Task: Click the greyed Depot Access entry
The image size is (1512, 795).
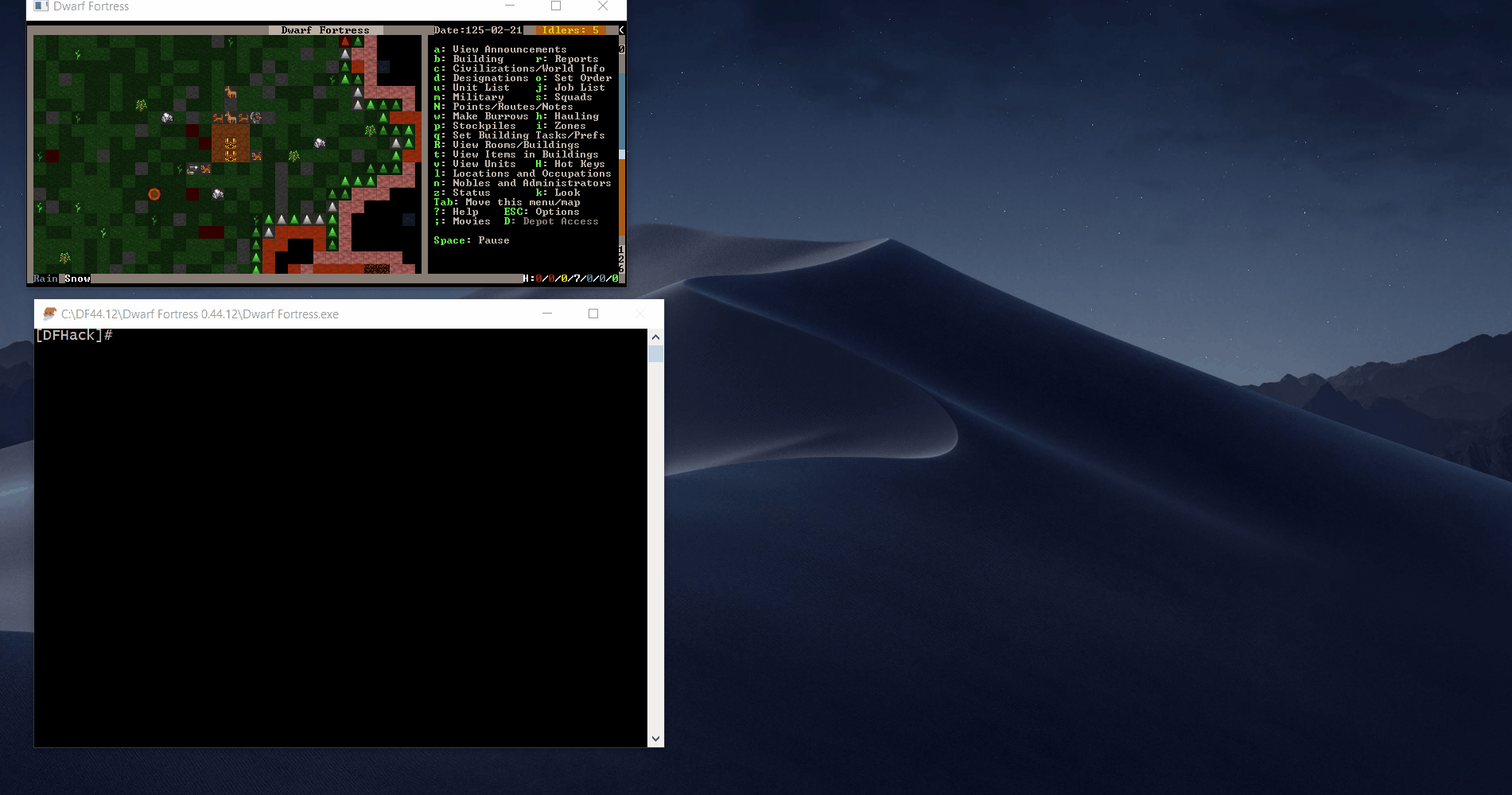Action: 551,221
